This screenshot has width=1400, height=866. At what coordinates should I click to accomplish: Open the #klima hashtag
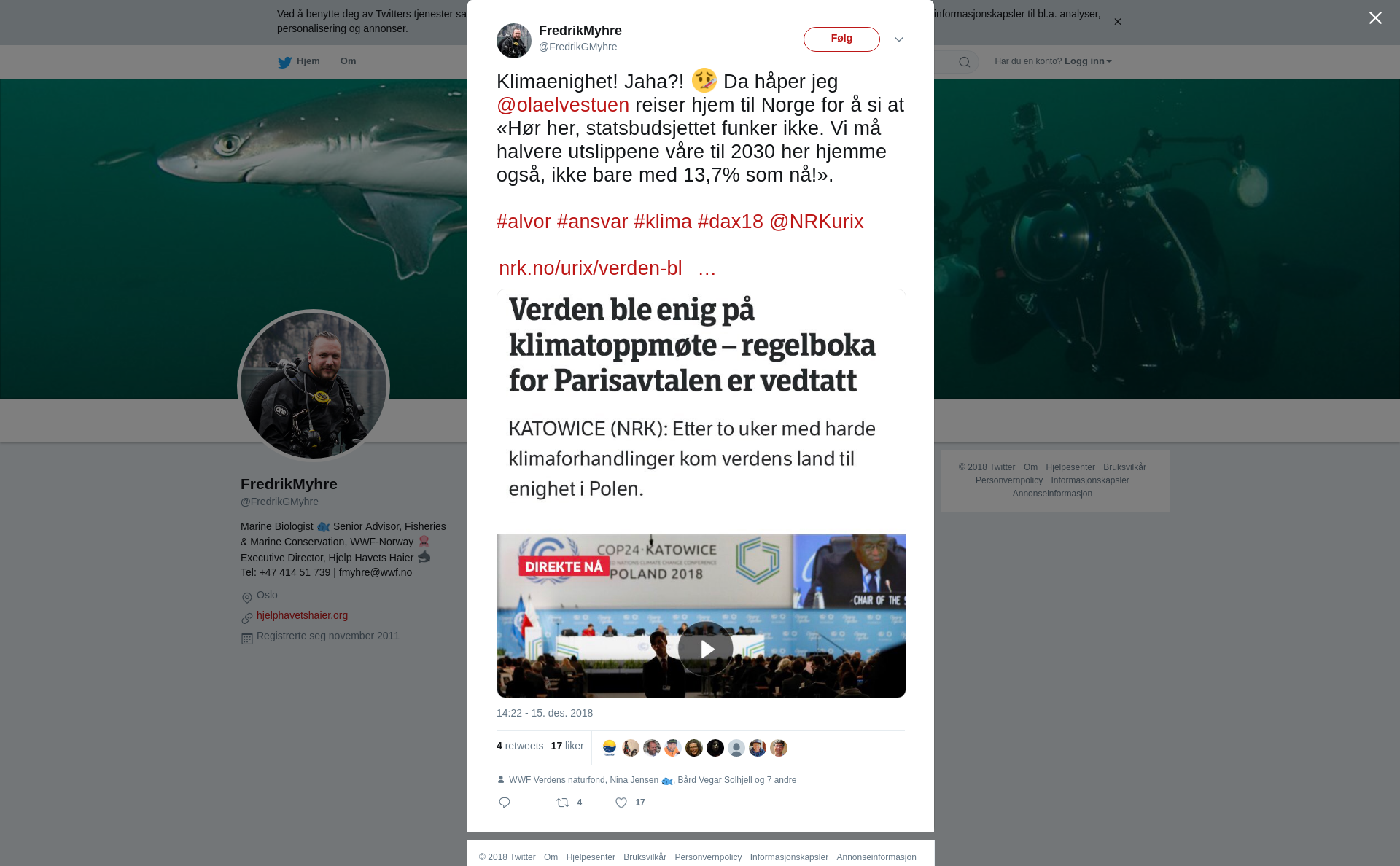tap(663, 222)
